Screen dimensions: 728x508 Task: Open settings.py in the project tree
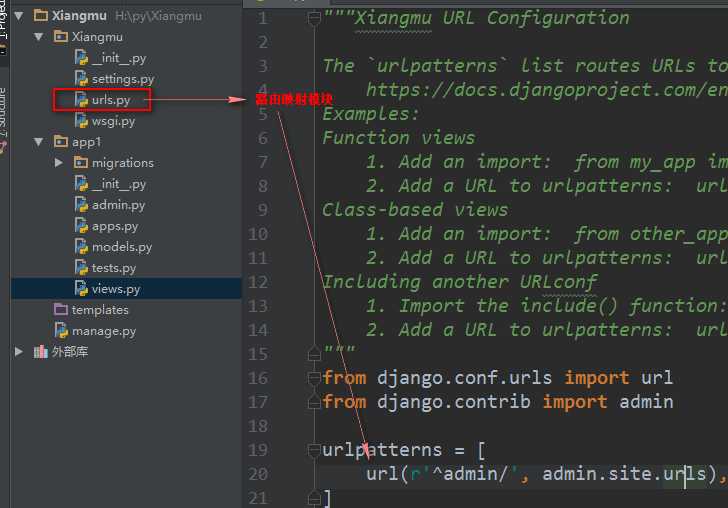(x=123, y=79)
